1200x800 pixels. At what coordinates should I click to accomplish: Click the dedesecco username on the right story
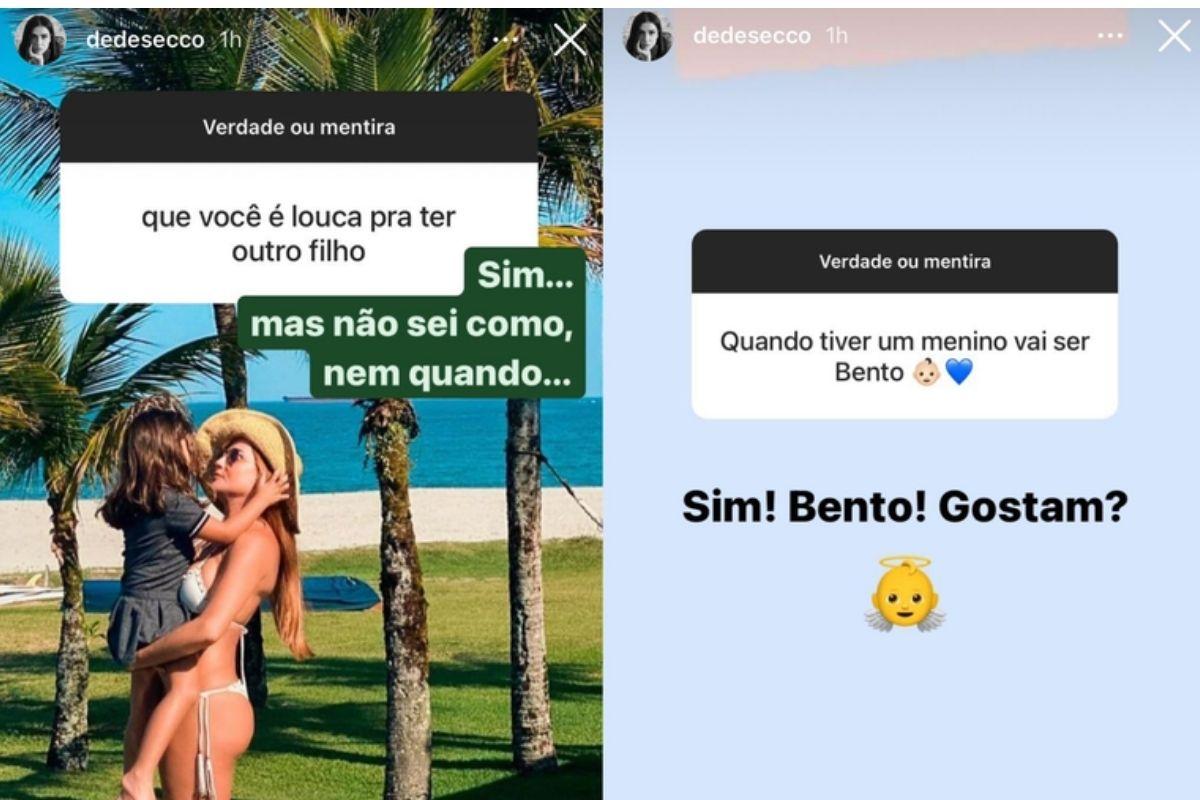pyautogui.click(x=752, y=36)
